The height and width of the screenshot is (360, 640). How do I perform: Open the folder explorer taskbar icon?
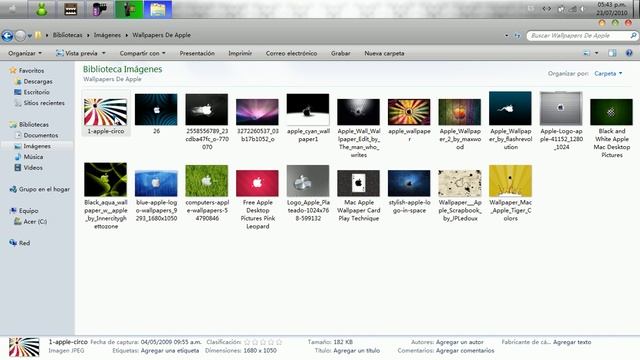coord(158,9)
